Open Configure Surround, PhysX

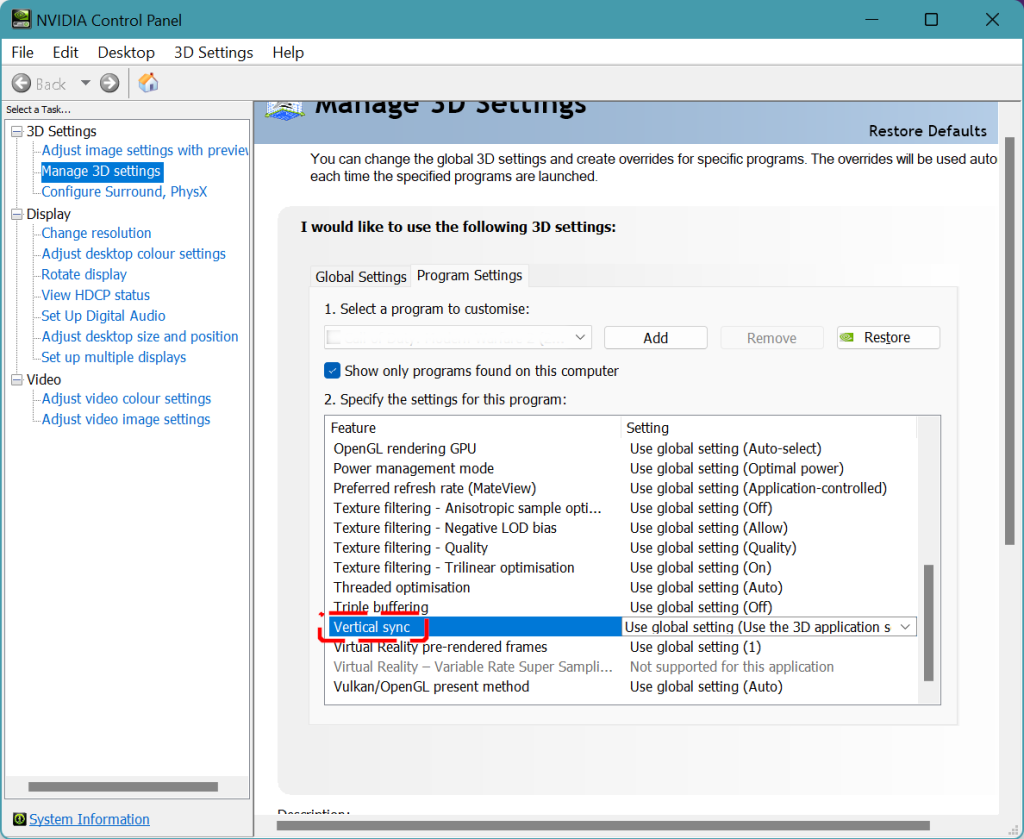(124, 191)
